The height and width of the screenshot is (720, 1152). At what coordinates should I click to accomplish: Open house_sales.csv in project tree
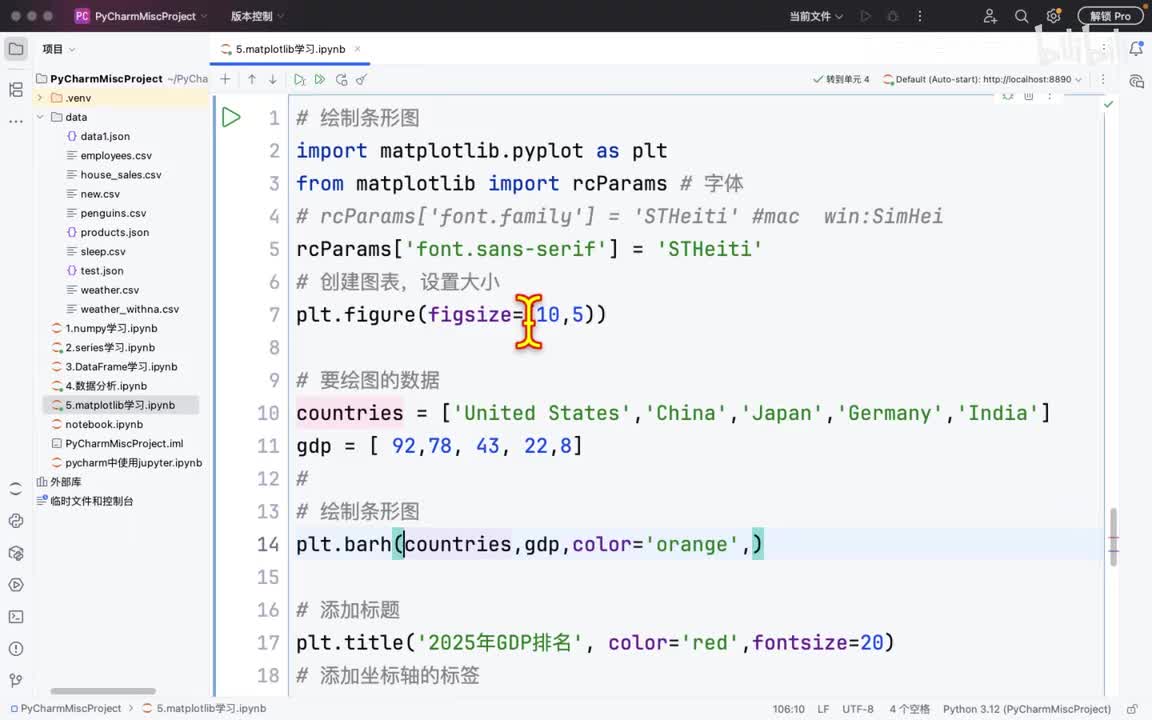120,175
